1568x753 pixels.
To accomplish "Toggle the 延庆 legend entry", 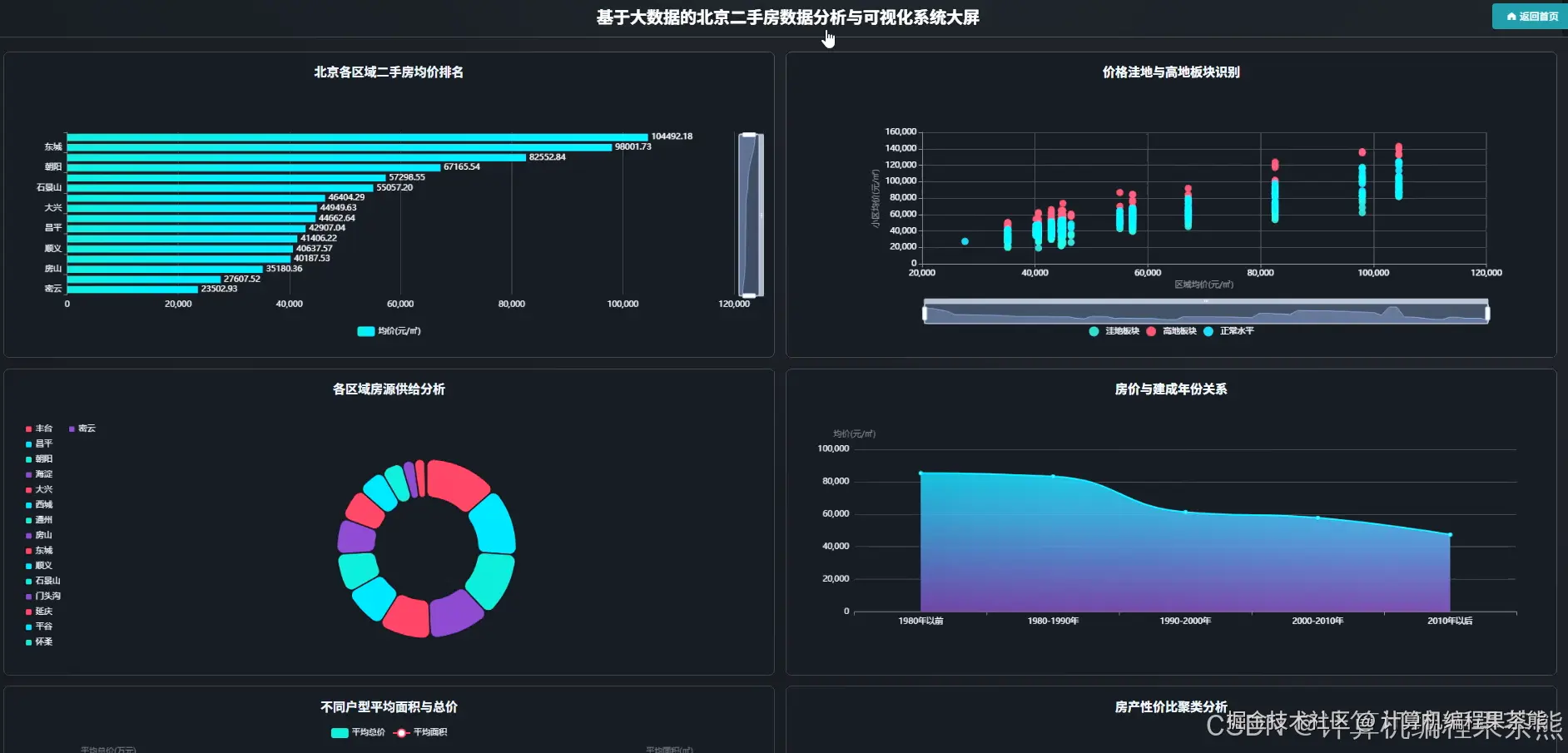I will (39, 612).
